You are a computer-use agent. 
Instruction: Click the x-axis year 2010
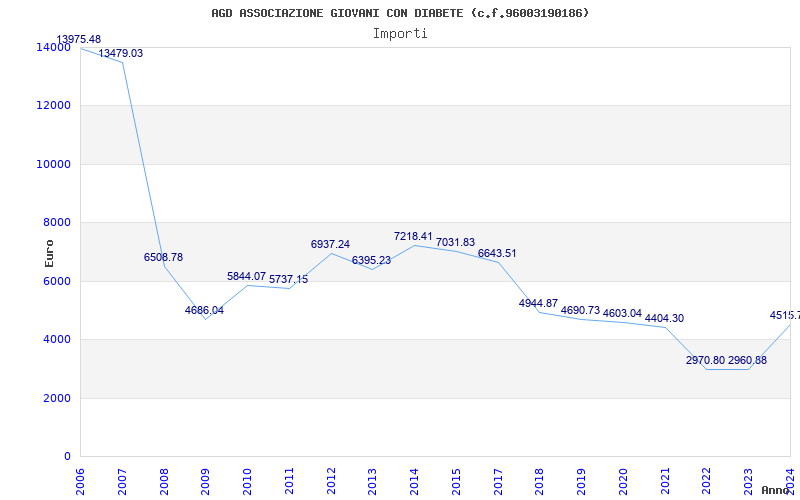[247, 481]
